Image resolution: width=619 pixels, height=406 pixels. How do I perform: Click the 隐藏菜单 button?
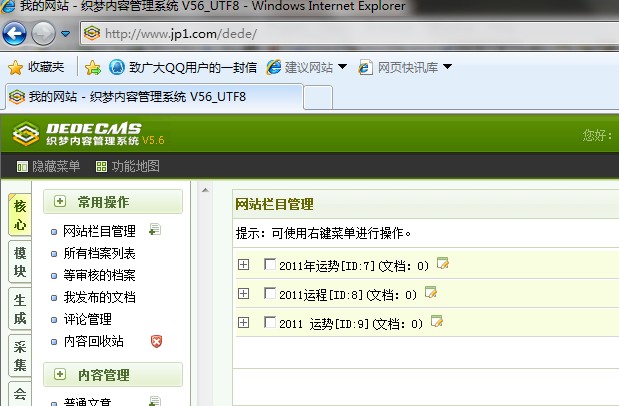48,166
